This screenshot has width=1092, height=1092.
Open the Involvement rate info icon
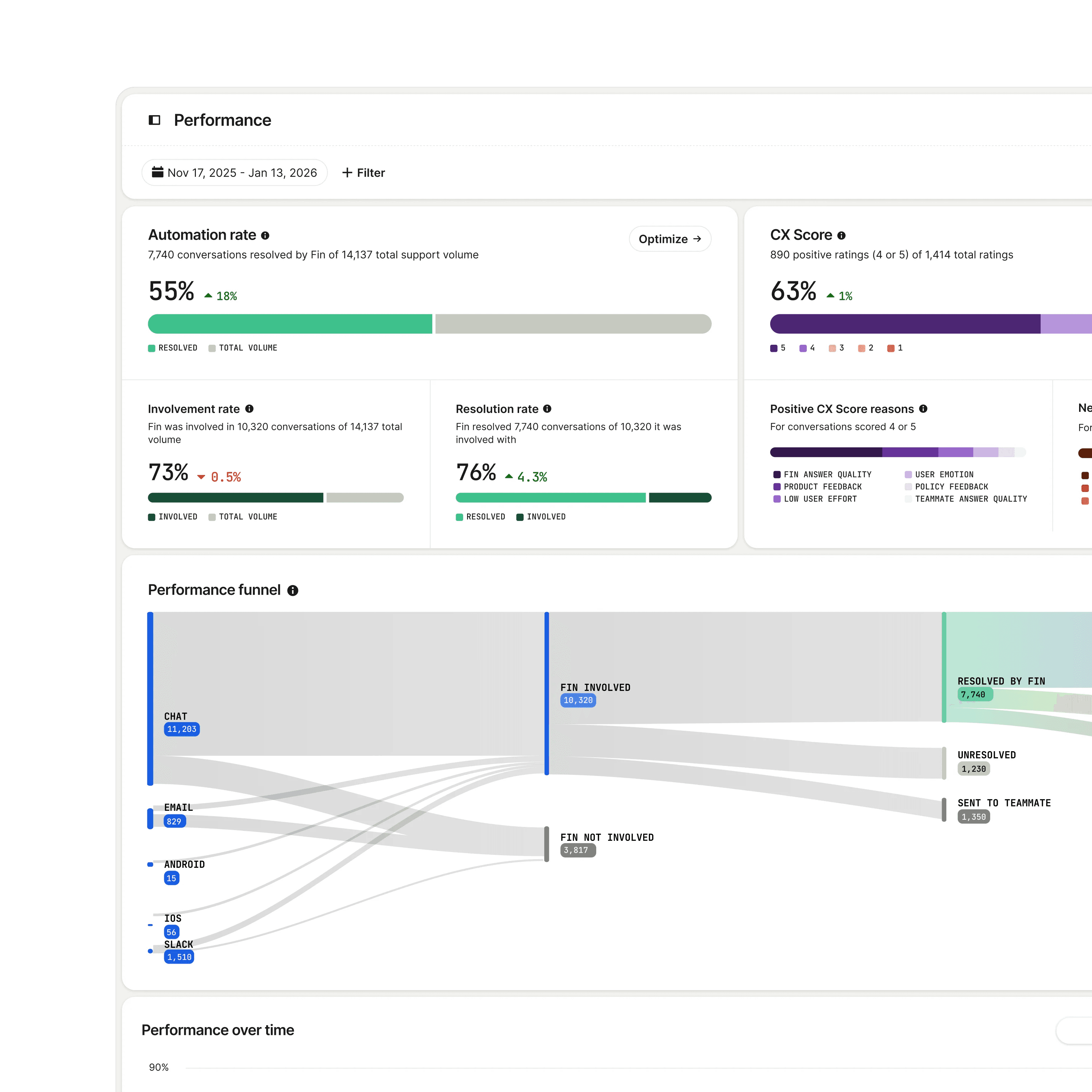[x=249, y=409]
